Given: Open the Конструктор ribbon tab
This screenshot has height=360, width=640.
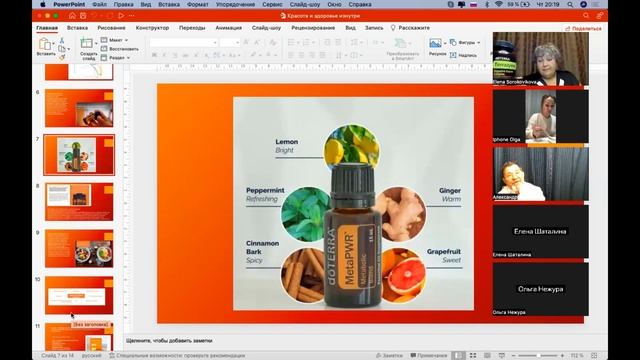Looking at the screenshot, I should (152, 28).
